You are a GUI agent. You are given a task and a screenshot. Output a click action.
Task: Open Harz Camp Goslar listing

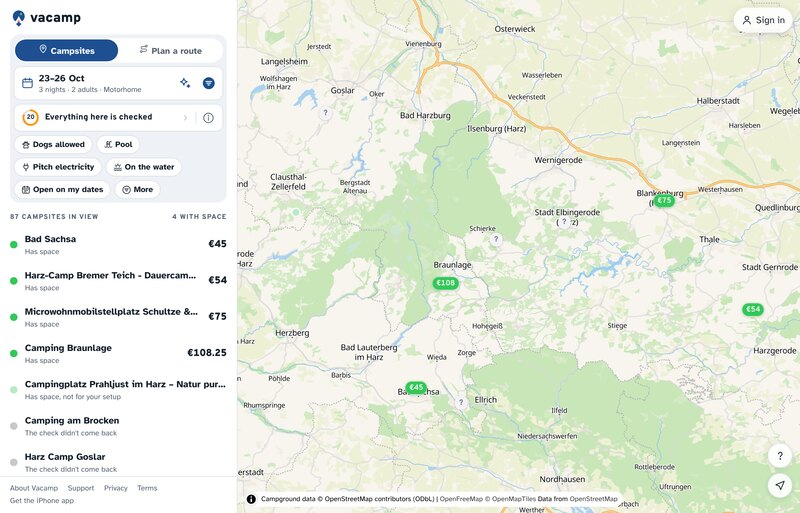(118, 461)
